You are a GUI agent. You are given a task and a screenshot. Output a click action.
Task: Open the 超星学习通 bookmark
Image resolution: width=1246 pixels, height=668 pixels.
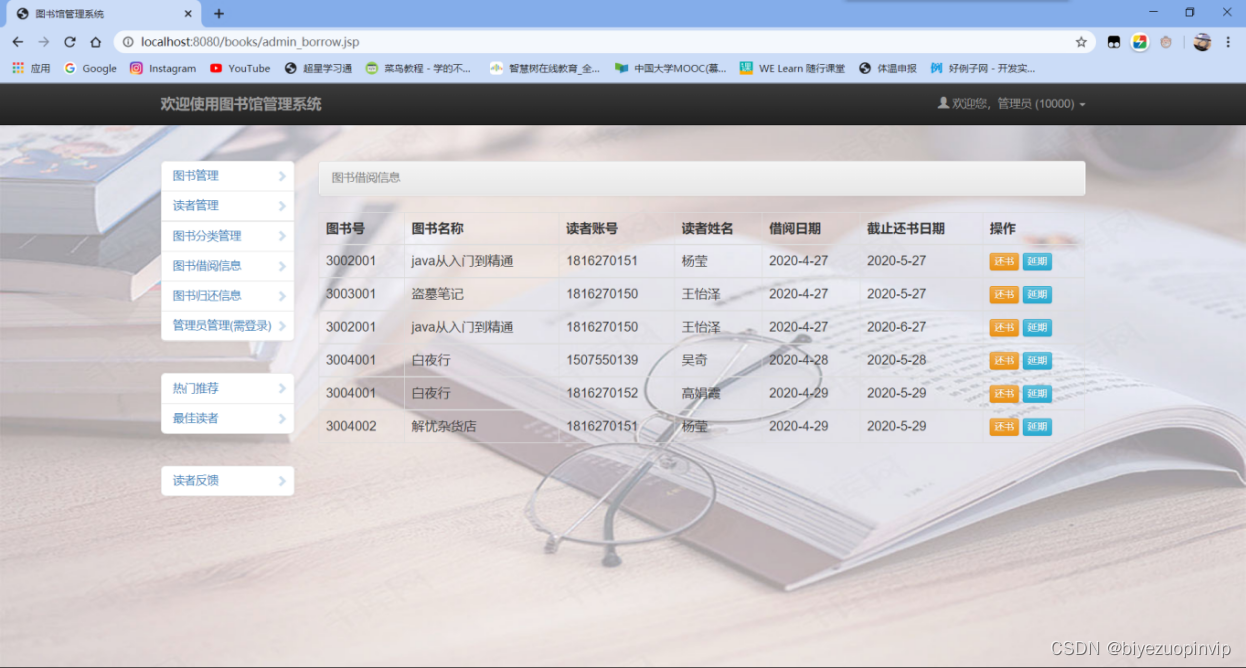[320, 68]
